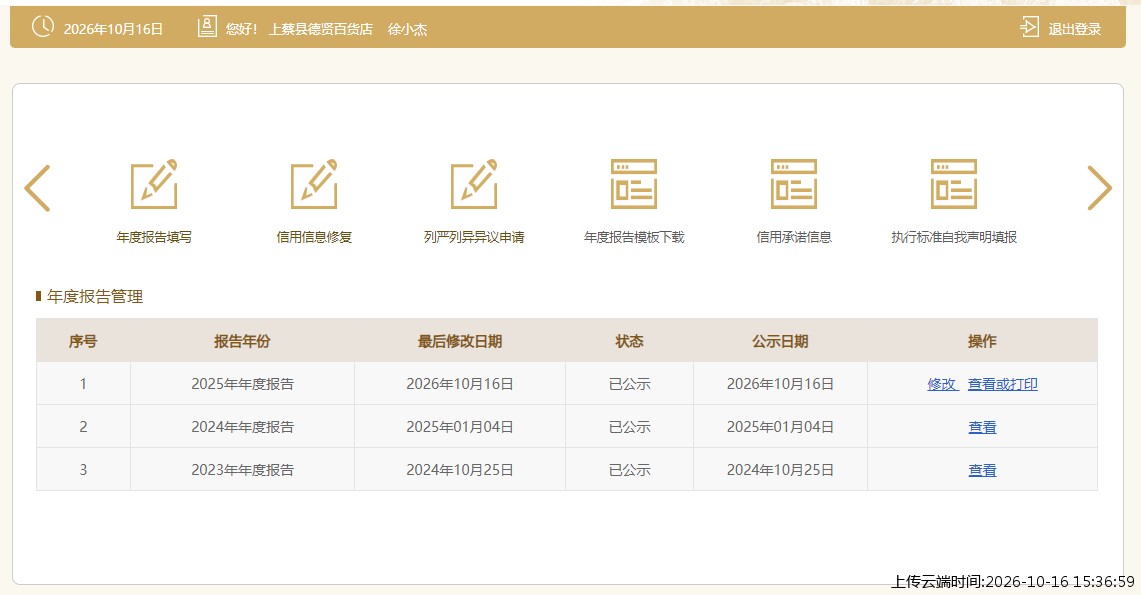Click 查看 for the 2023年年度报告
This screenshot has width=1141, height=595.
(982, 470)
